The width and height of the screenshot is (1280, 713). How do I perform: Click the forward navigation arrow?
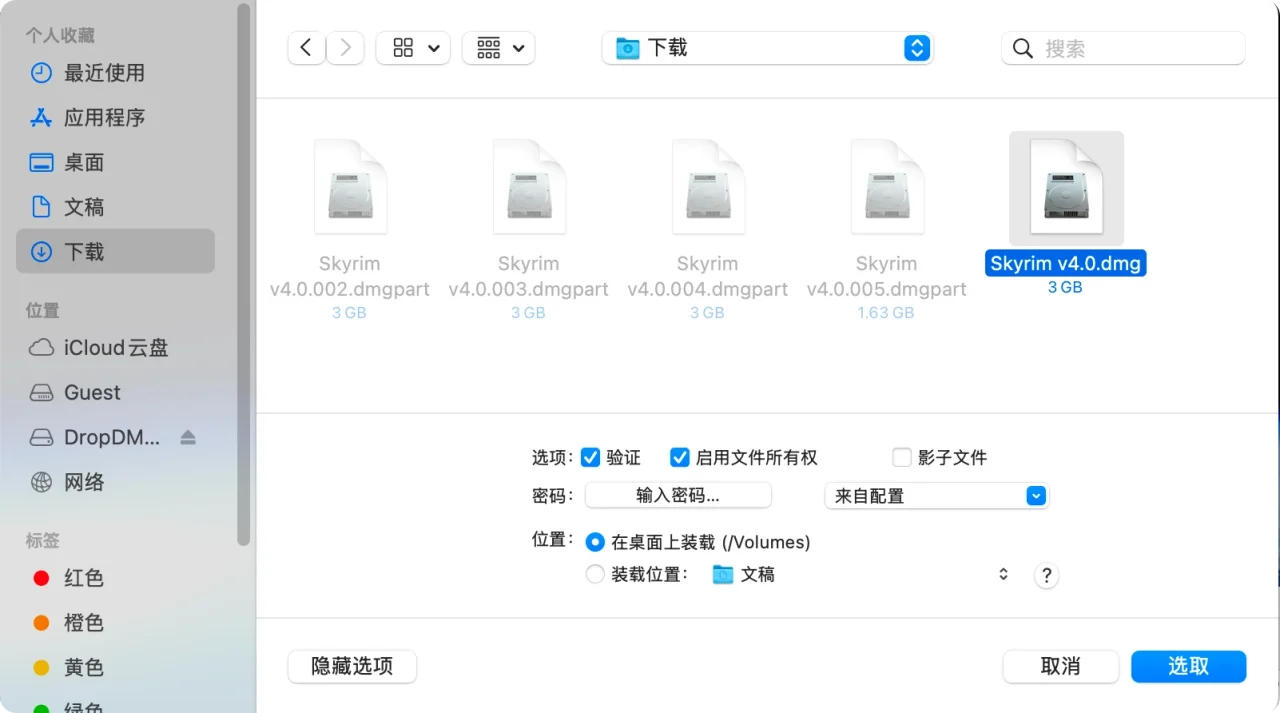coord(346,48)
